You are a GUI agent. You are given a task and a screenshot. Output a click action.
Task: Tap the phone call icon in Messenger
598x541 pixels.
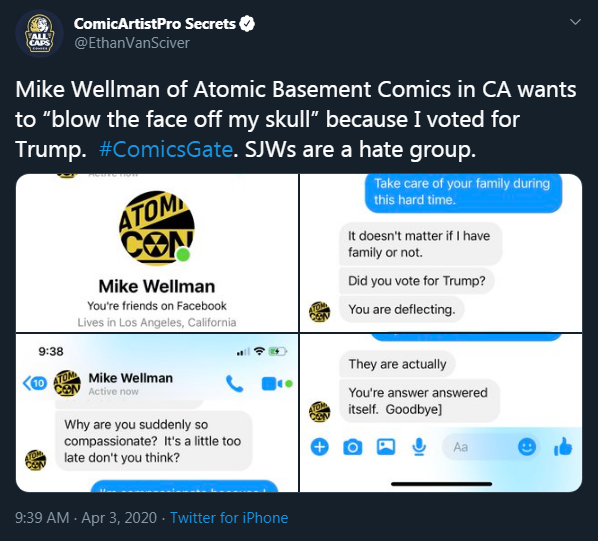point(234,384)
